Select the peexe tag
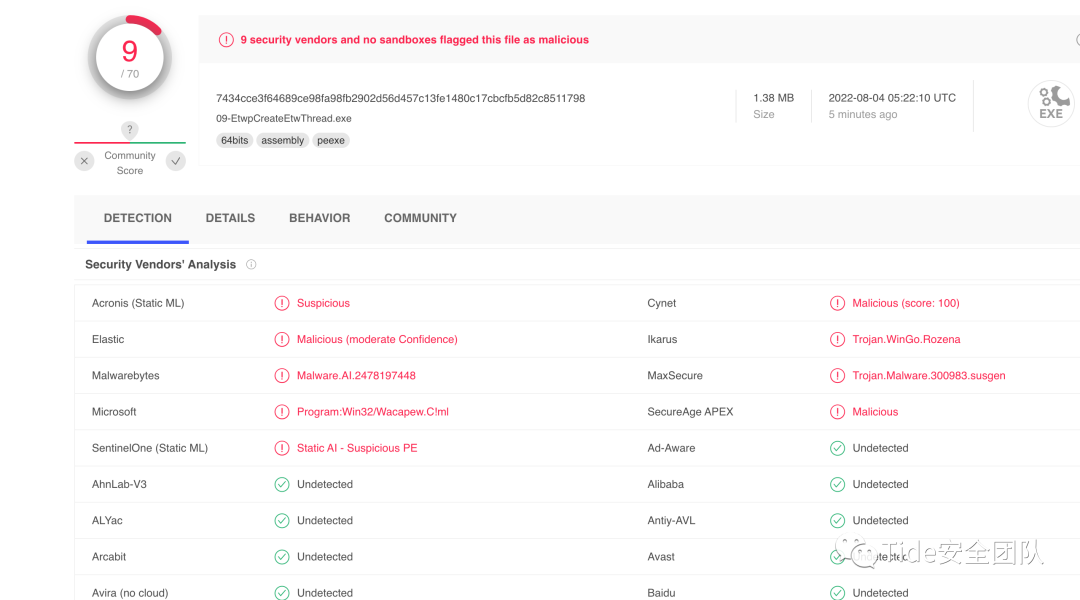 click(331, 141)
